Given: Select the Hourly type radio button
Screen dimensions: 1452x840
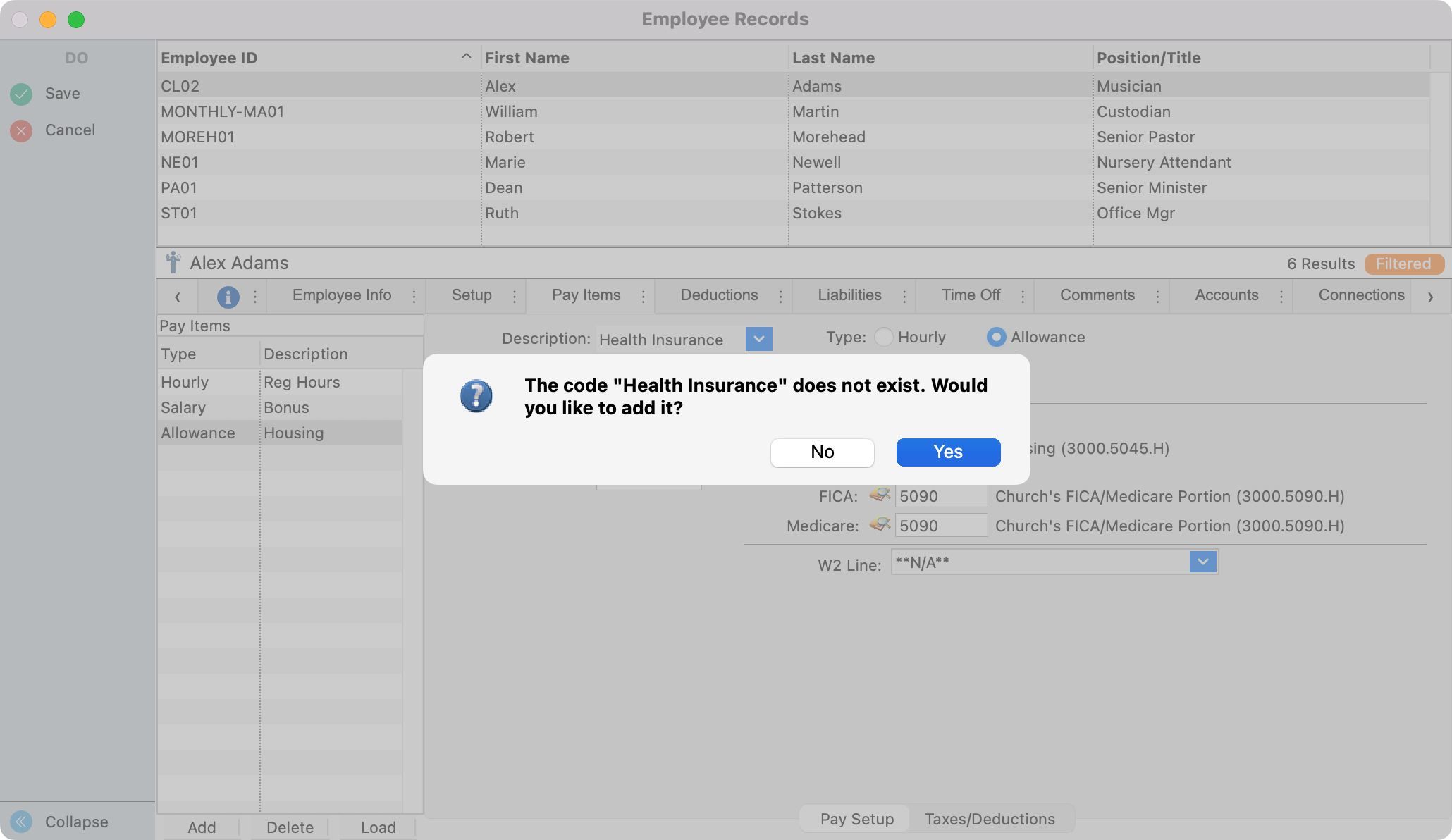Looking at the screenshot, I should coord(884,337).
